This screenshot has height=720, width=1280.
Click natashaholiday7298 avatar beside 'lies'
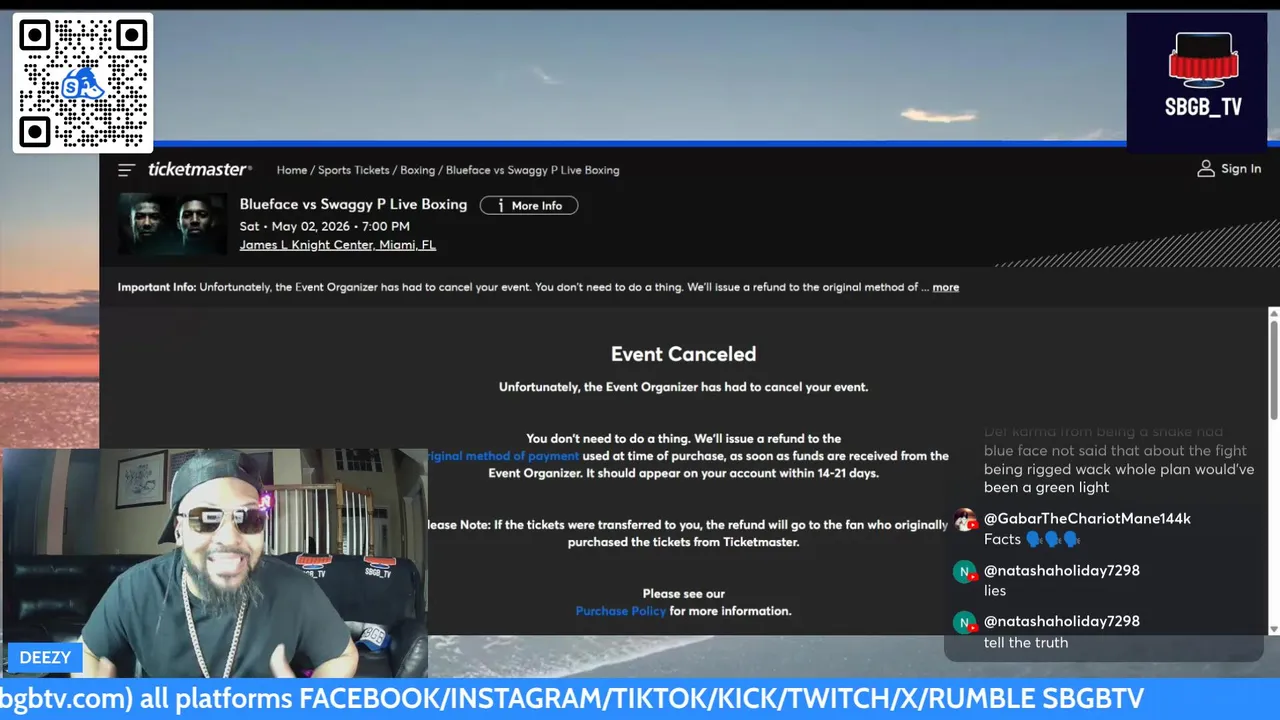pos(965,572)
